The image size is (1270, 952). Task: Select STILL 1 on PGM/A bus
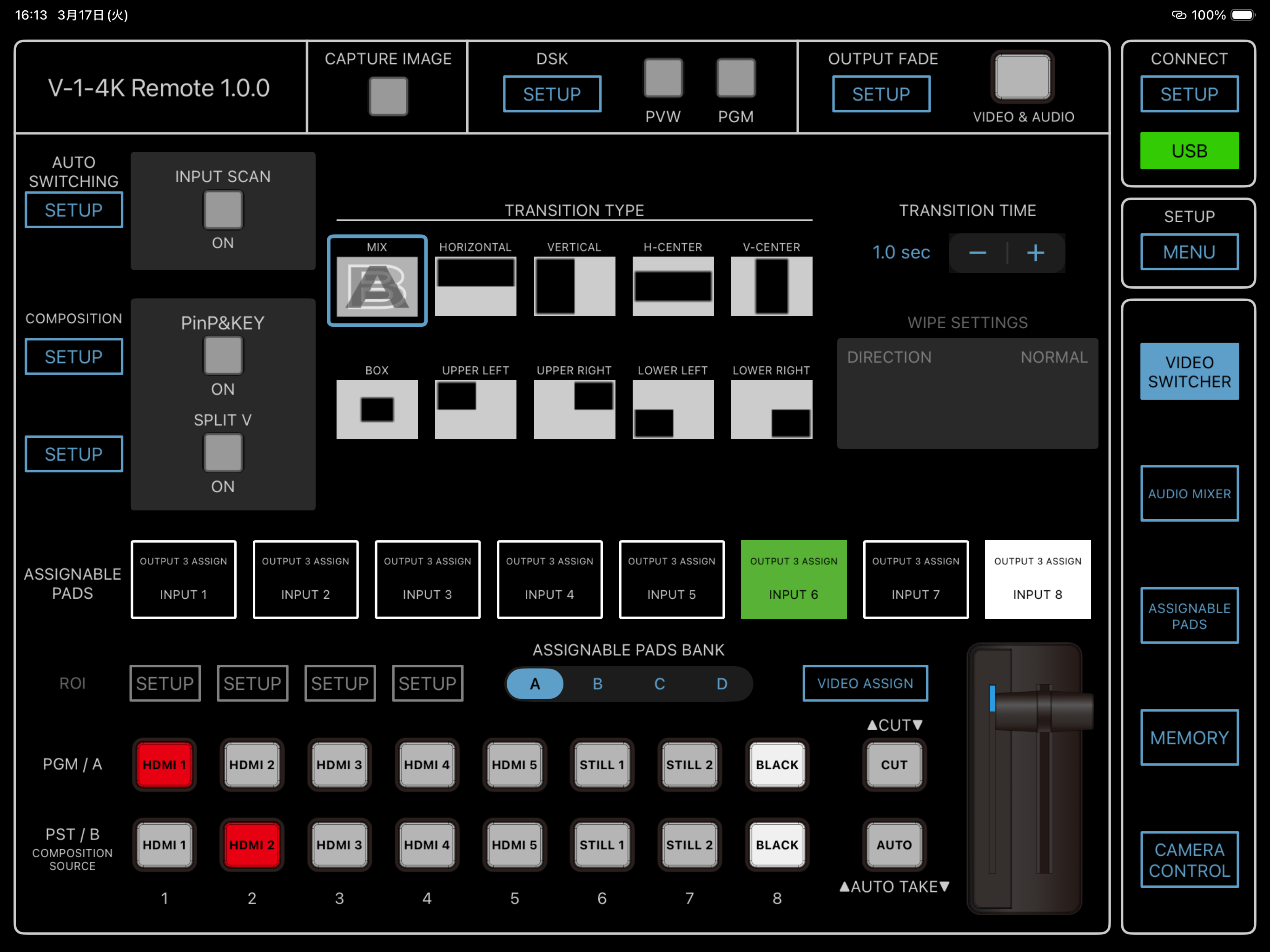point(602,765)
